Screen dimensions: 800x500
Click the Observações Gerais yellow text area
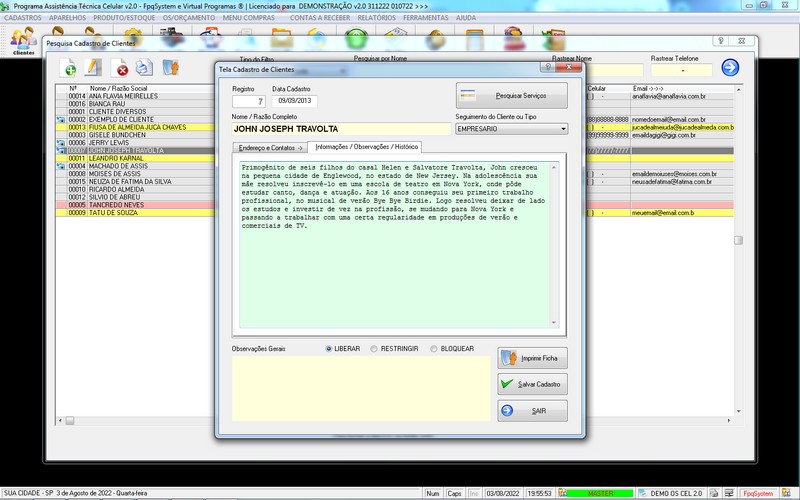point(361,389)
